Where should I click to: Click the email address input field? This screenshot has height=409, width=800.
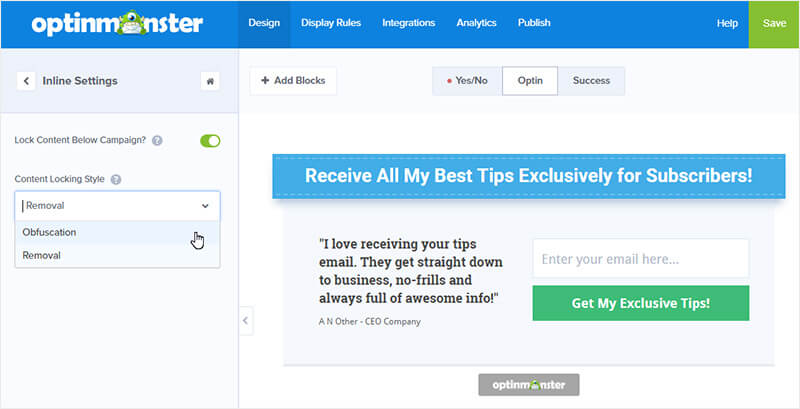(641, 259)
